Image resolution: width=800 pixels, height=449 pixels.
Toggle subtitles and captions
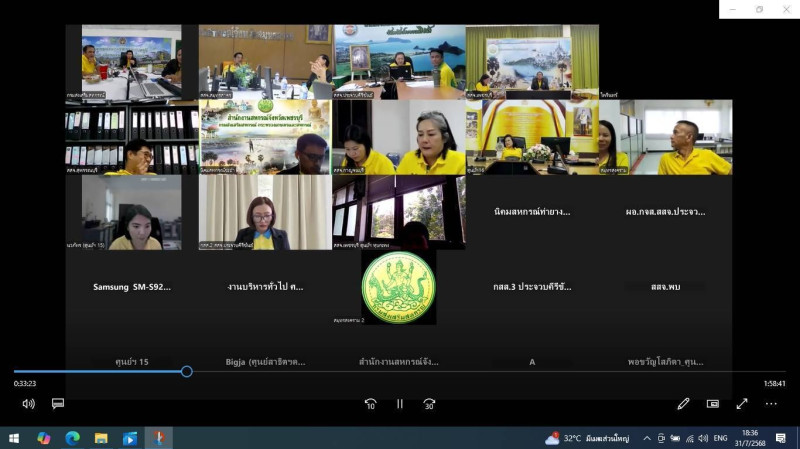pyautogui.click(x=58, y=404)
